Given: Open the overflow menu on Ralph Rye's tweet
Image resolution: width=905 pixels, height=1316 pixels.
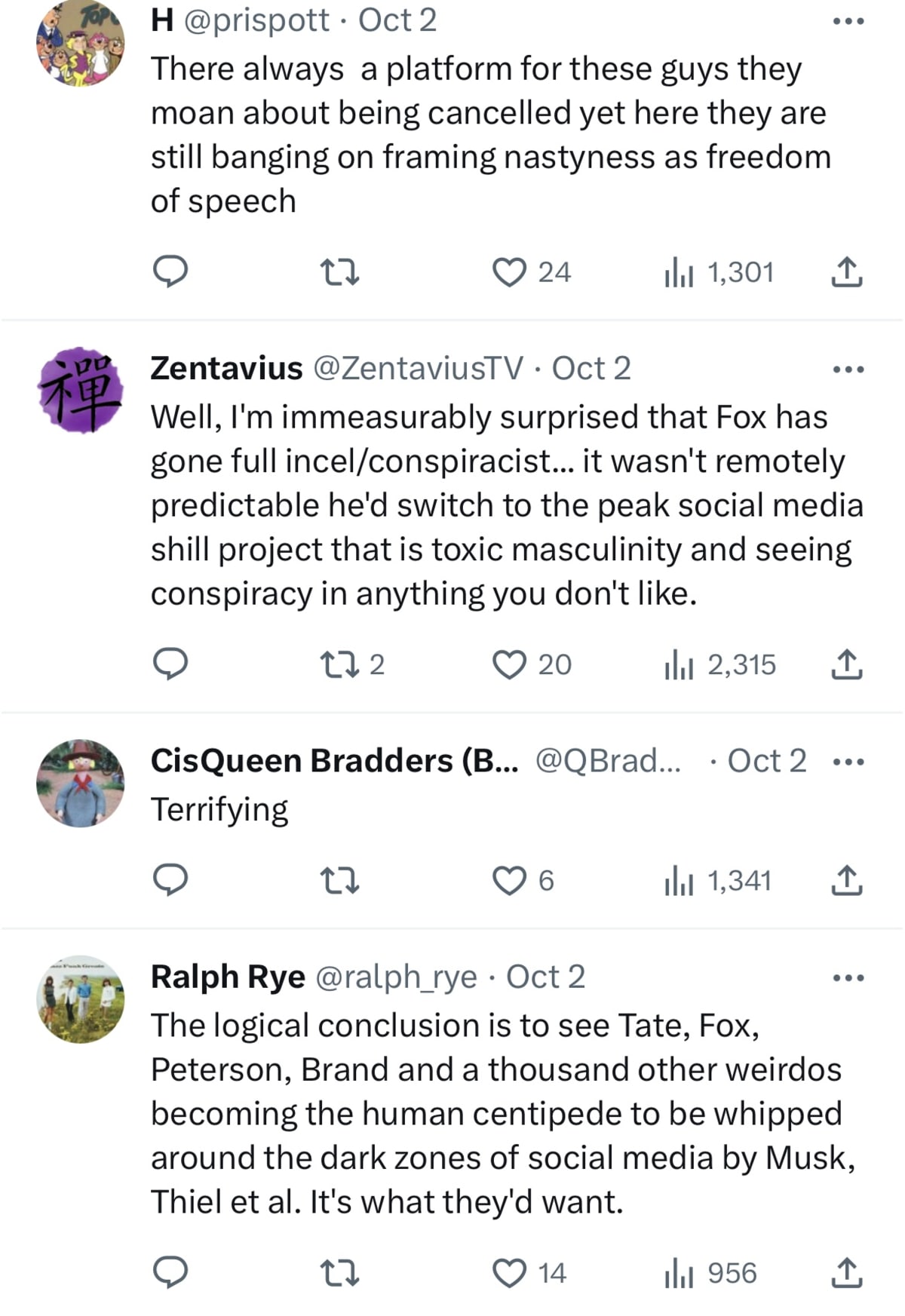Looking at the screenshot, I should coord(848,977).
